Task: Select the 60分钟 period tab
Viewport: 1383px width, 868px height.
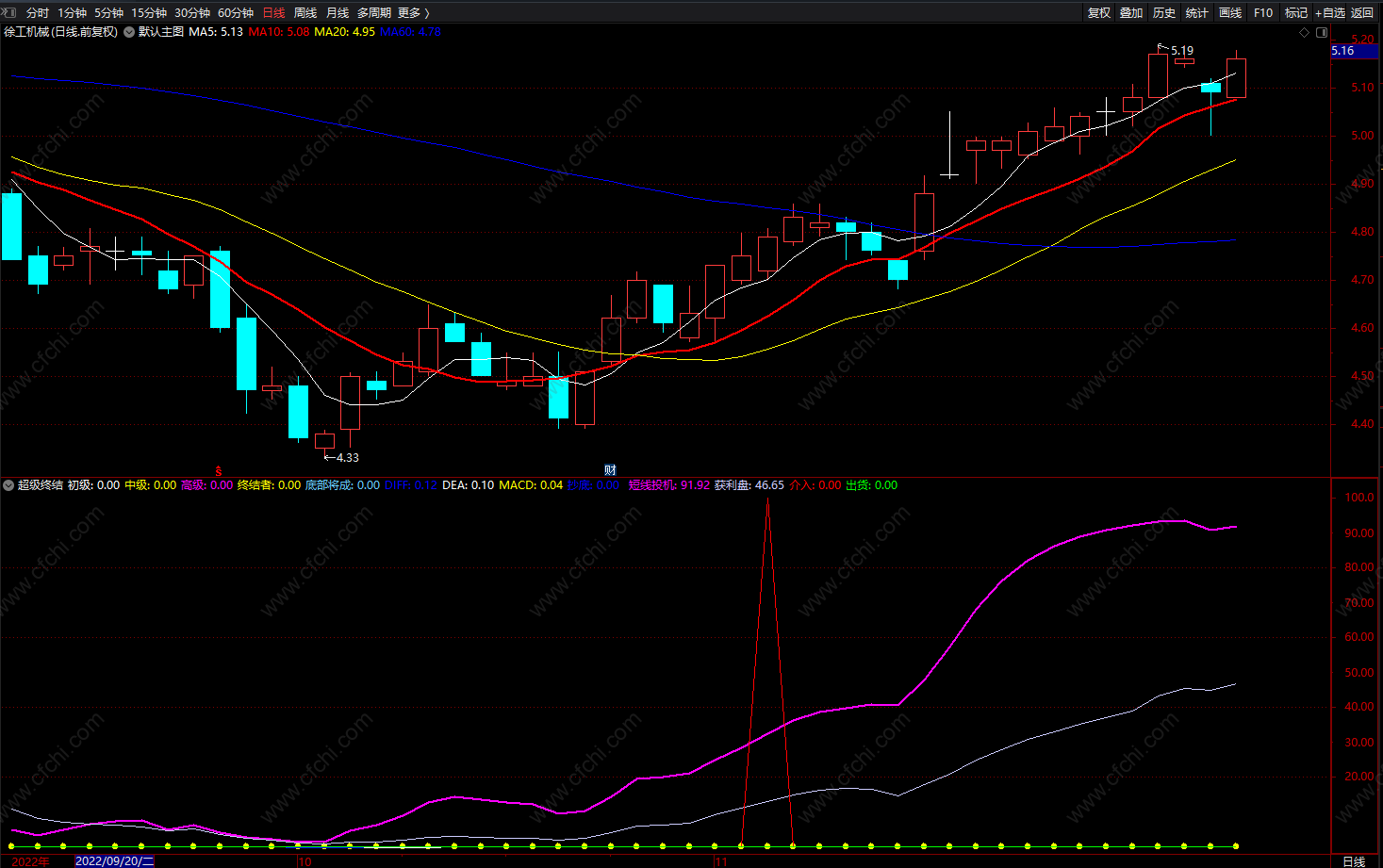Action: tap(236, 12)
